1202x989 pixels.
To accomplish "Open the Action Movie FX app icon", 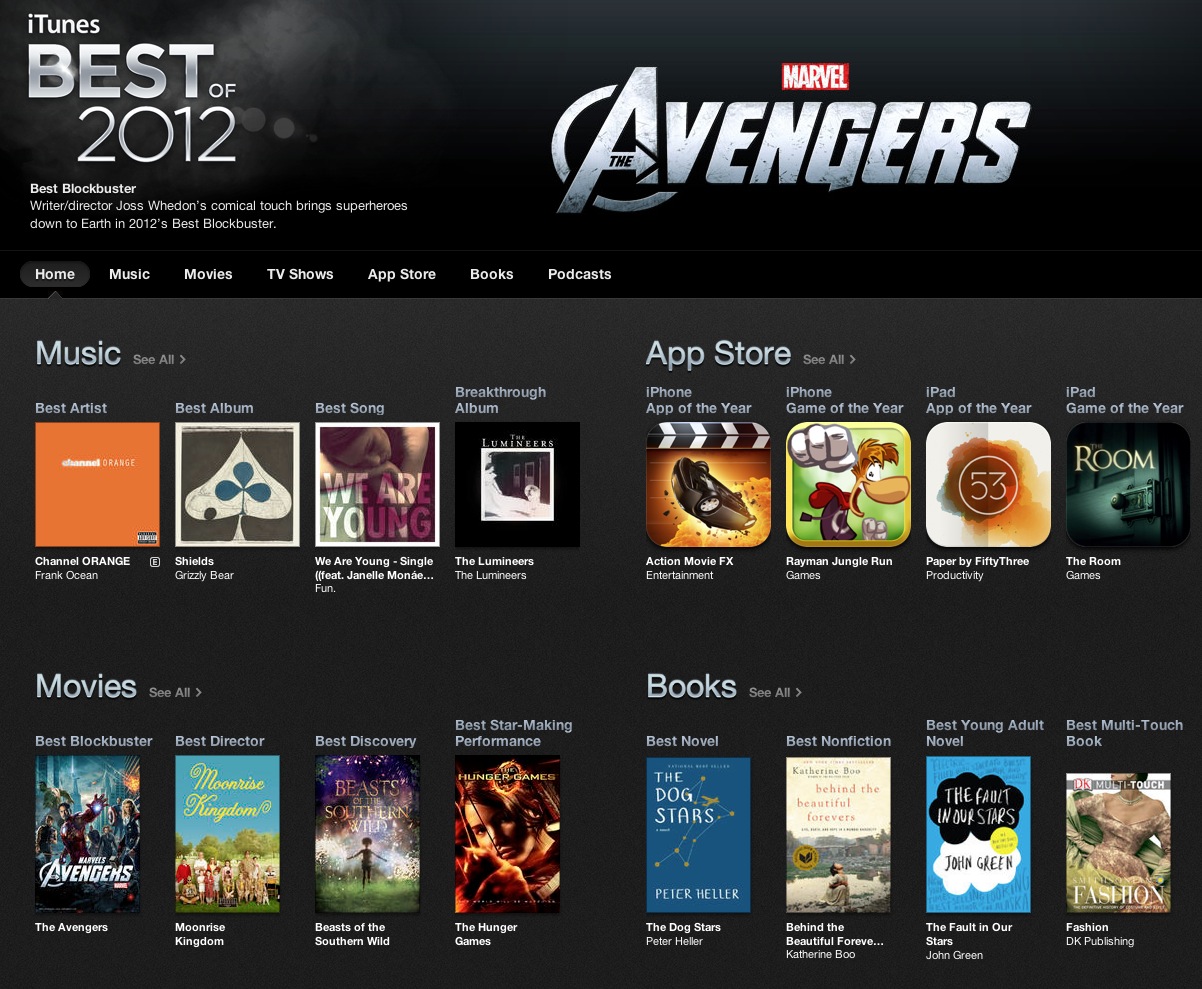I will point(708,484).
